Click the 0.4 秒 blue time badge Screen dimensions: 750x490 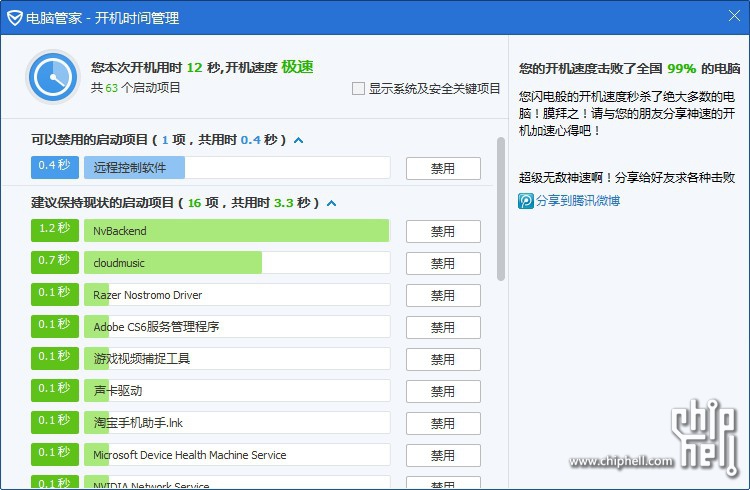click(x=55, y=167)
